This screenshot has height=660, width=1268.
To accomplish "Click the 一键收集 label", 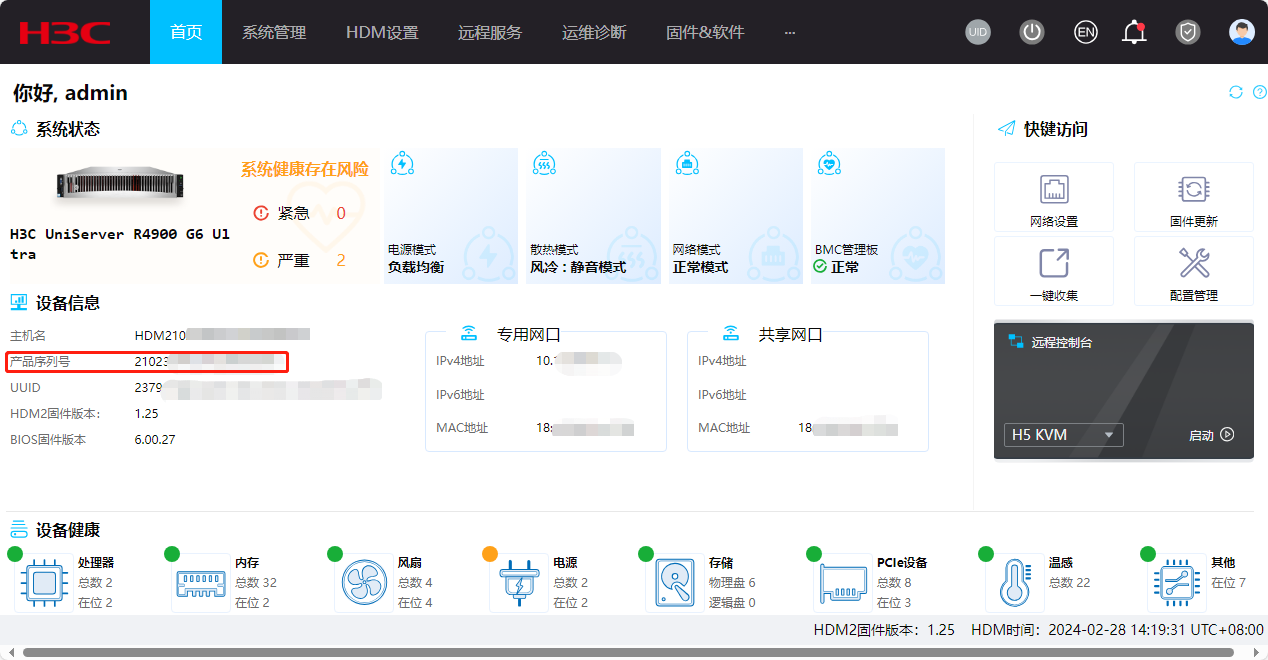I will tap(1054, 296).
